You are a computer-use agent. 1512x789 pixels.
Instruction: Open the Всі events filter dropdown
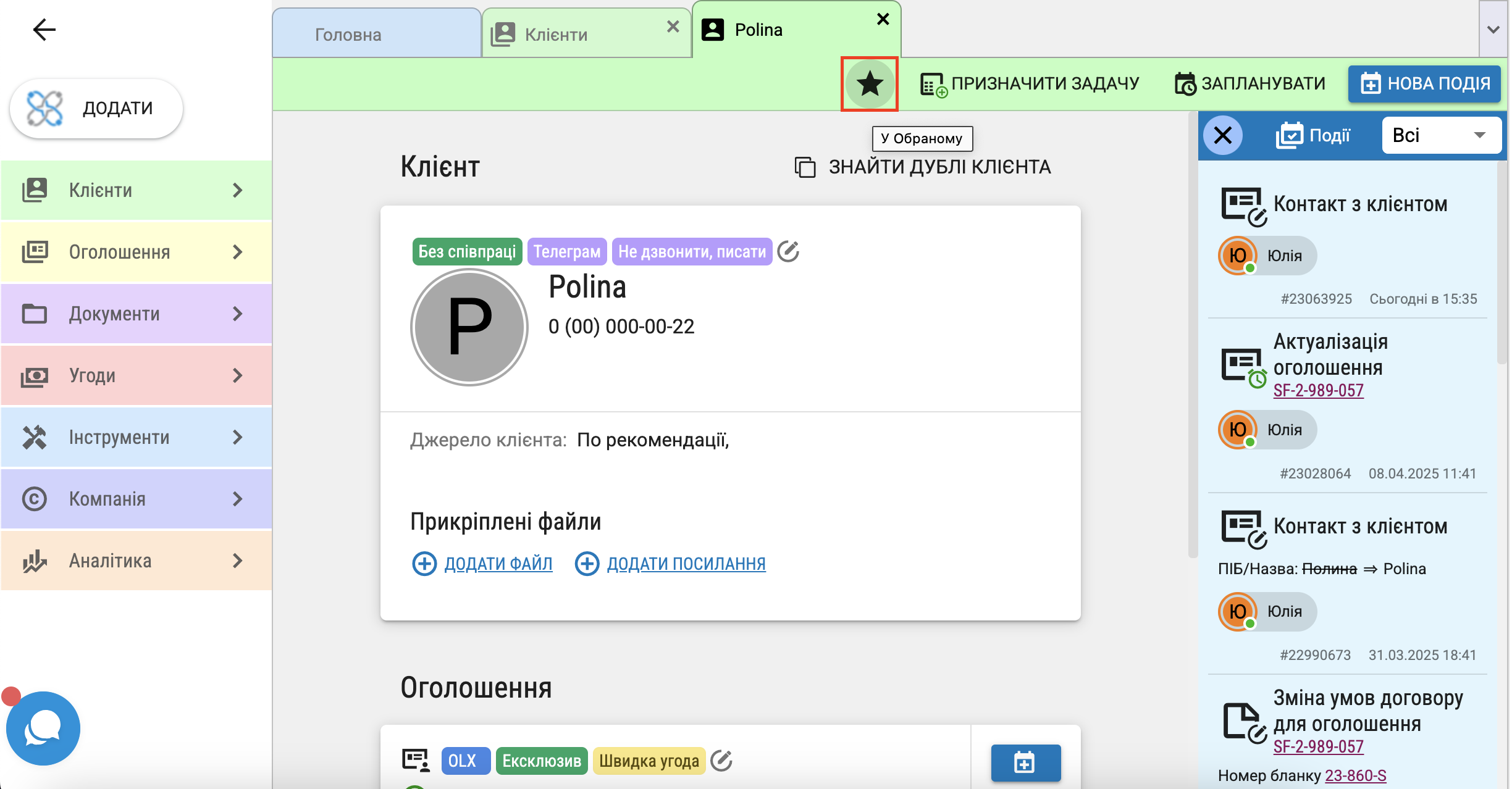1441,135
